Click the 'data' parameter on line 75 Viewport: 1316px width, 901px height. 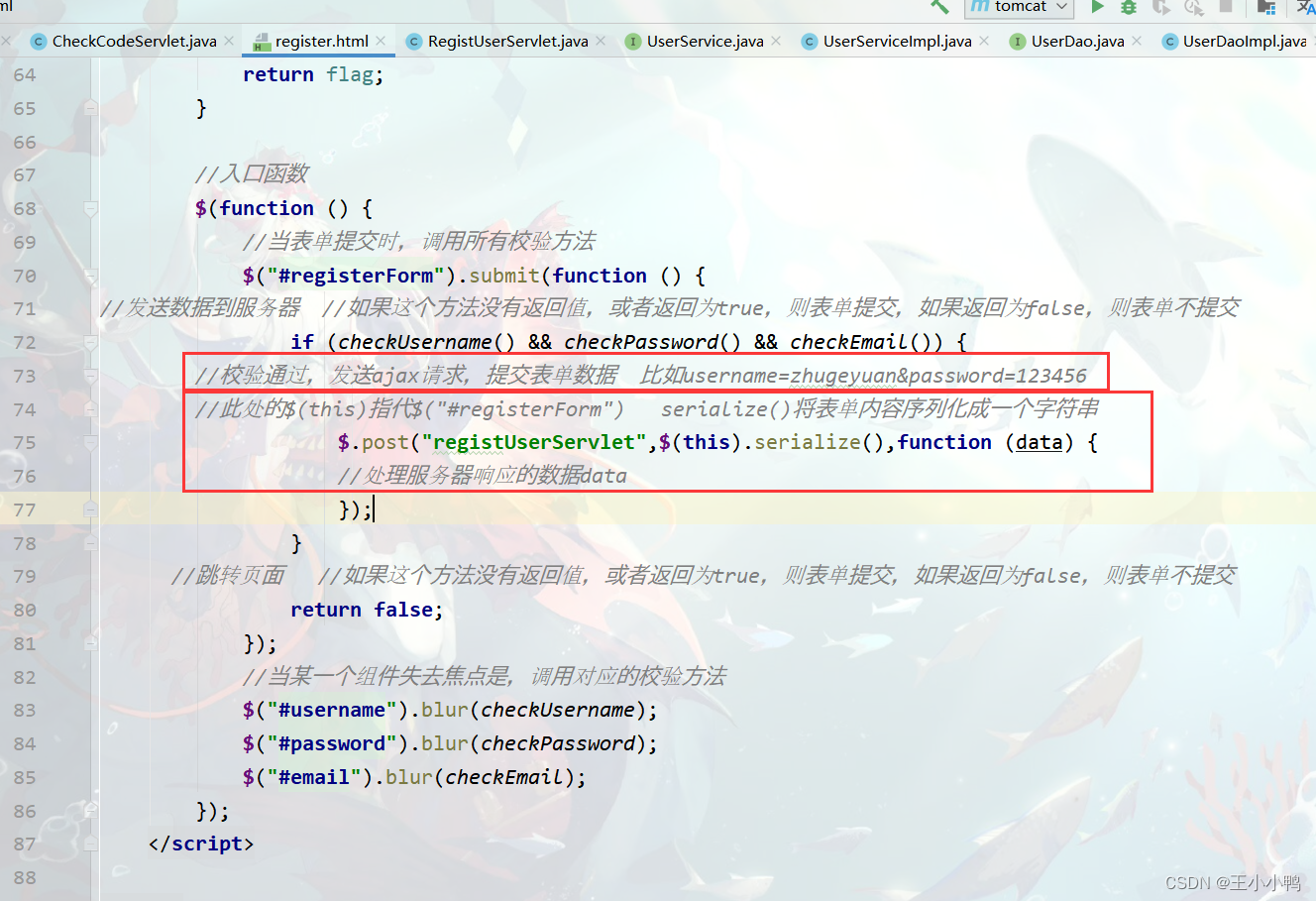pos(1039,443)
